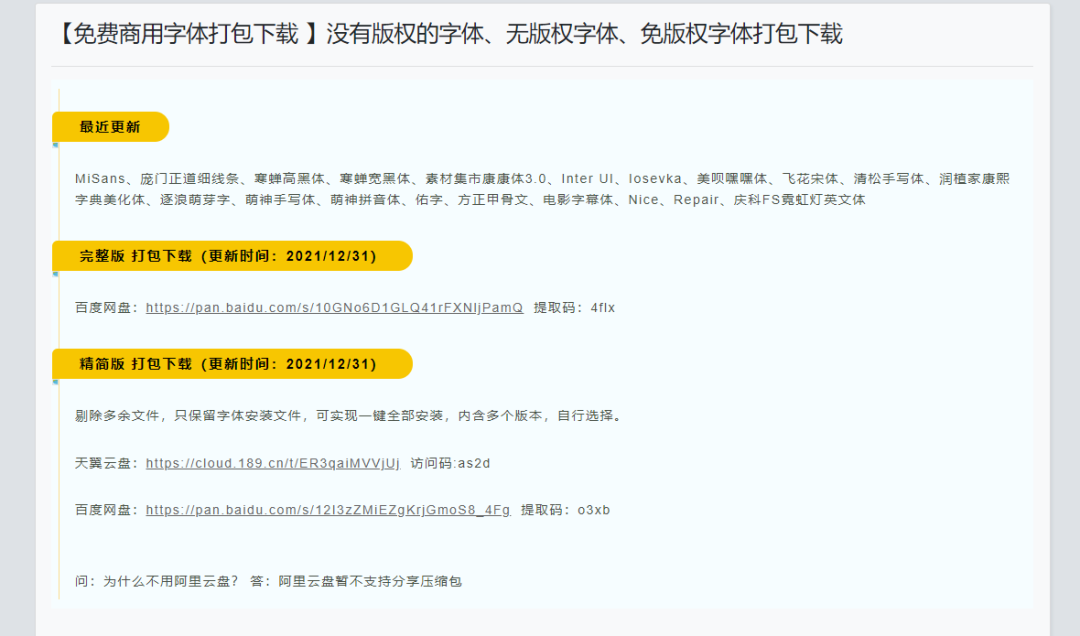Click the 庆科FS霓虹灯英文体 font name
The image size is (1080, 636).
(x=799, y=200)
